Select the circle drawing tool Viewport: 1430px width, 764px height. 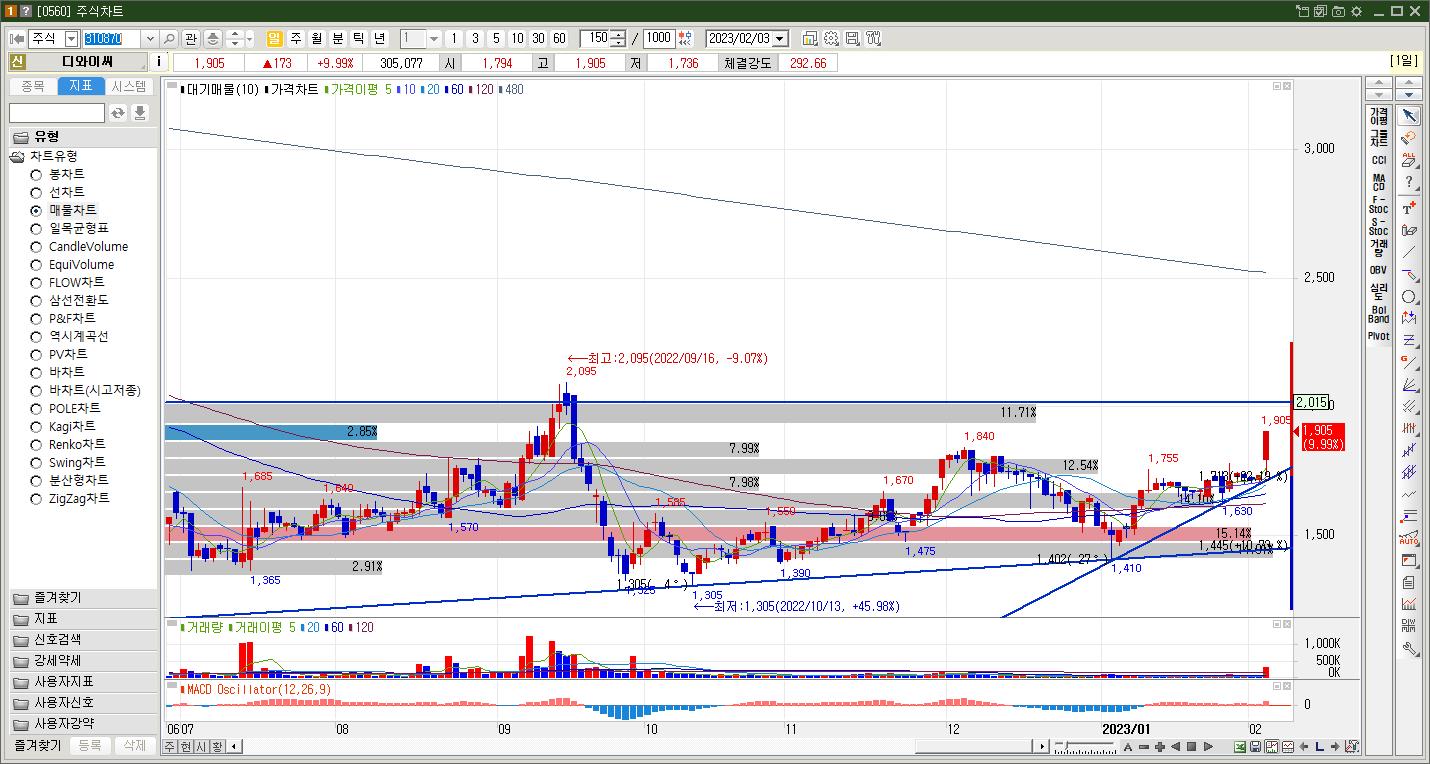1409,297
